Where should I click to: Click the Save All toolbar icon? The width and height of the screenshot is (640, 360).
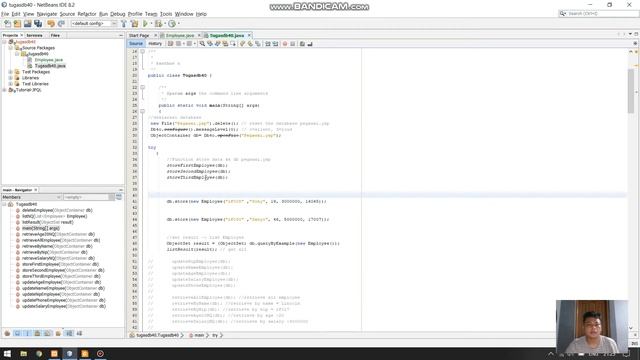pos(38,24)
